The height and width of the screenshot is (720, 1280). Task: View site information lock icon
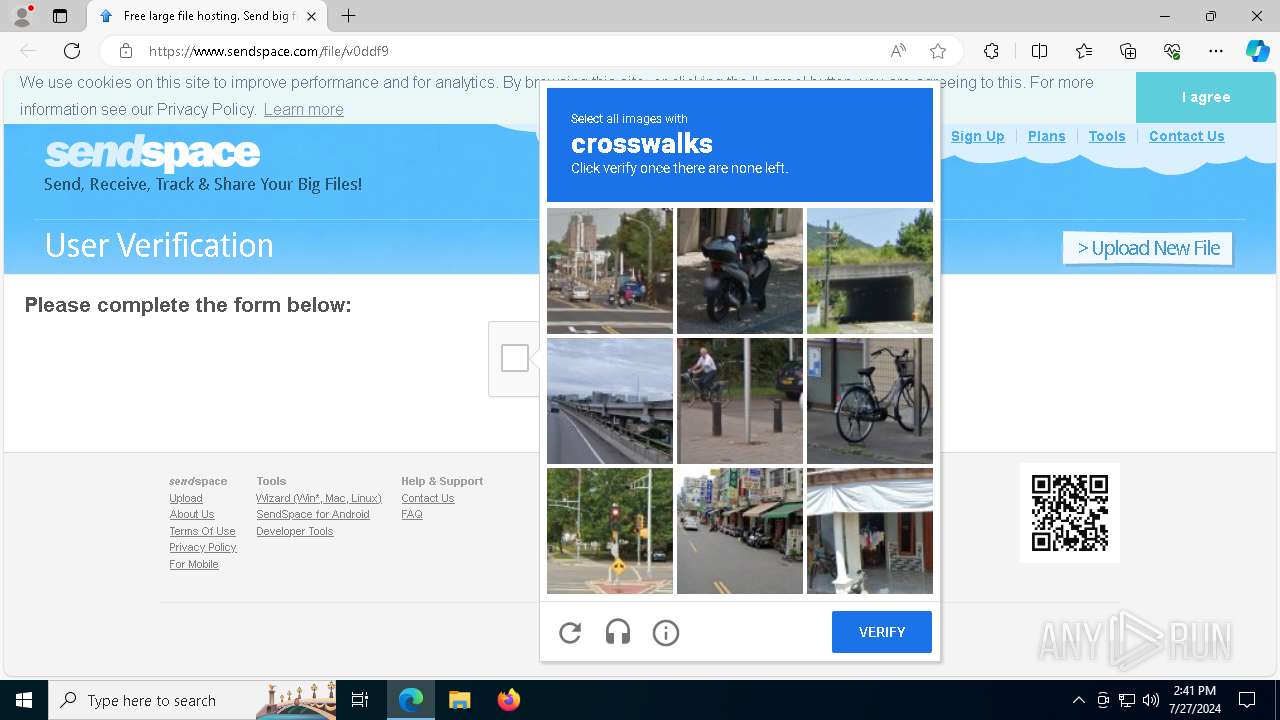coord(126,51)
